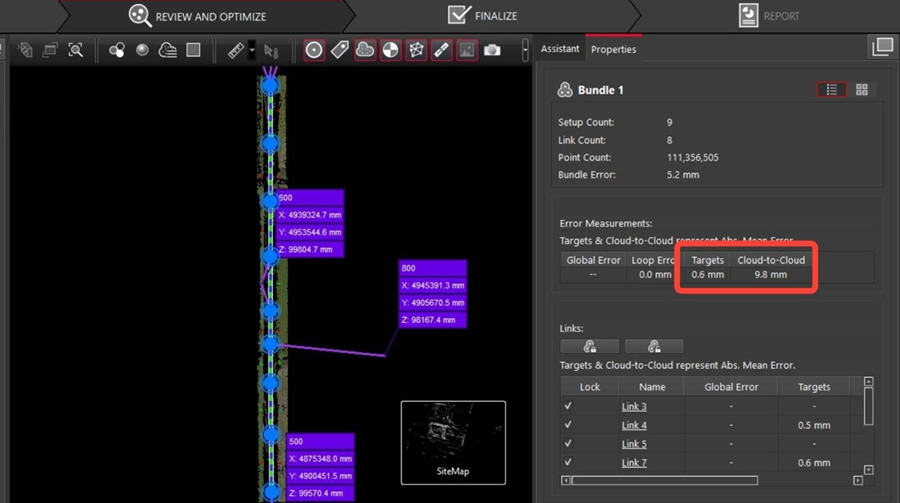
Task: Open the Link 5 link
Action: point(634,444)
